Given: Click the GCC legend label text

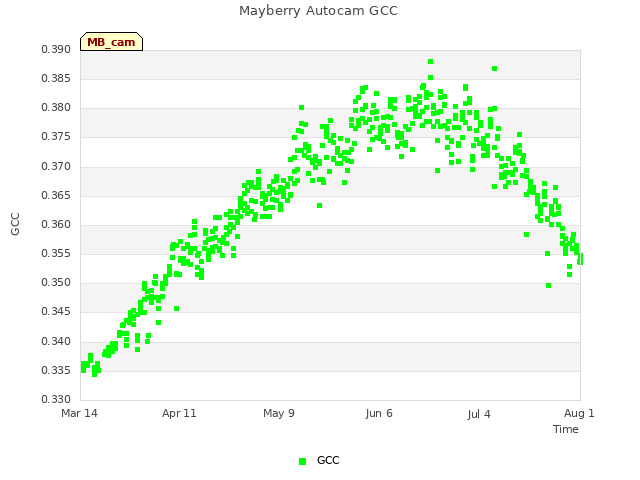Looking at the screenshot, I should (328, 460).
